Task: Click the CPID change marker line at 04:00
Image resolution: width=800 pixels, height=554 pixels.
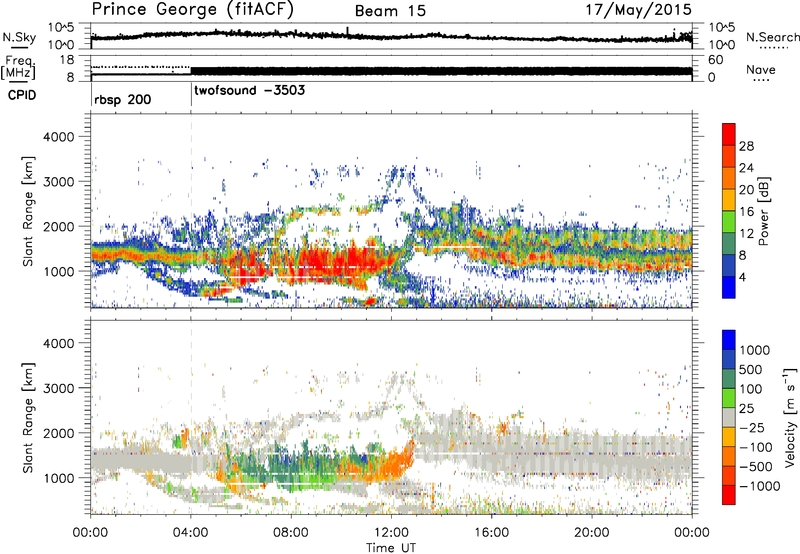Action: tap(191, 95)
